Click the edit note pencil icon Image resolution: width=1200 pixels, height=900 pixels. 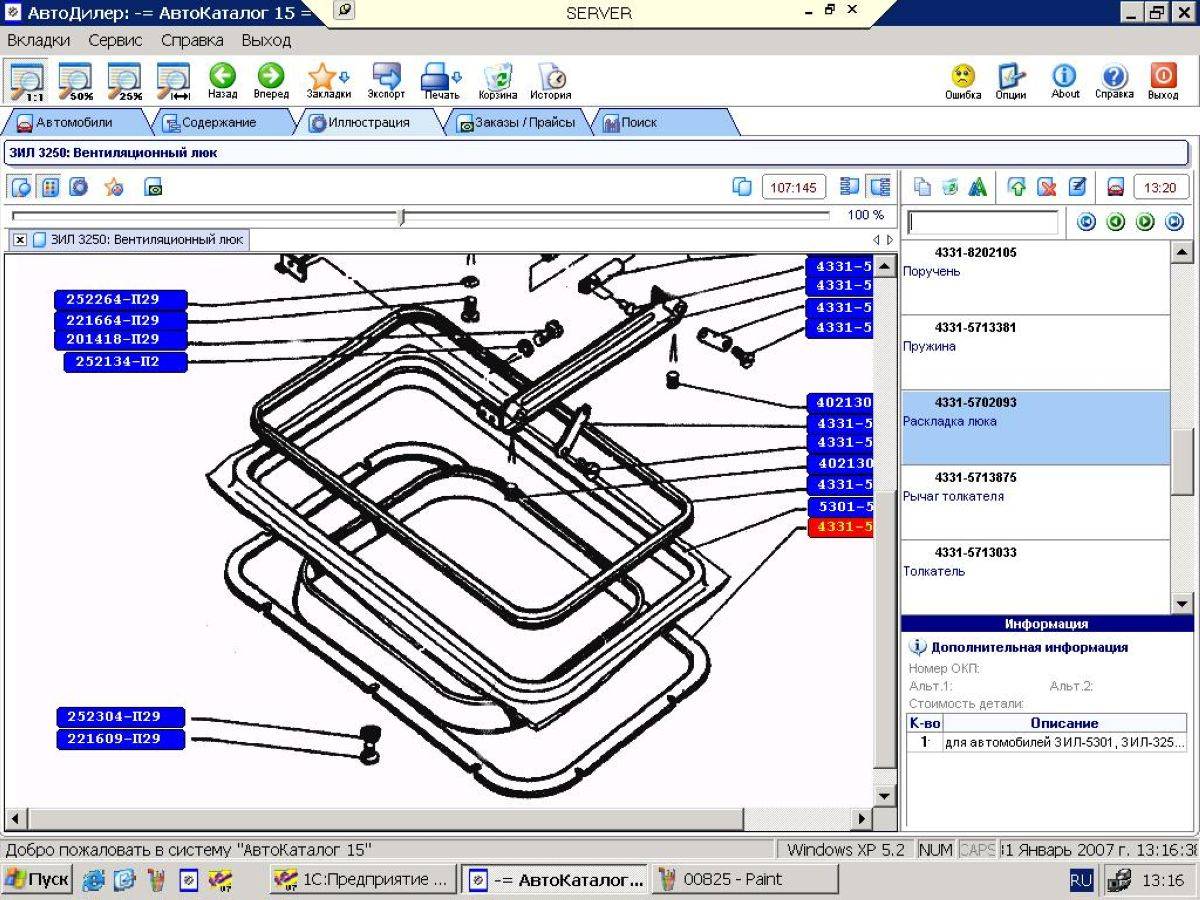click(x=1077, y=187)
